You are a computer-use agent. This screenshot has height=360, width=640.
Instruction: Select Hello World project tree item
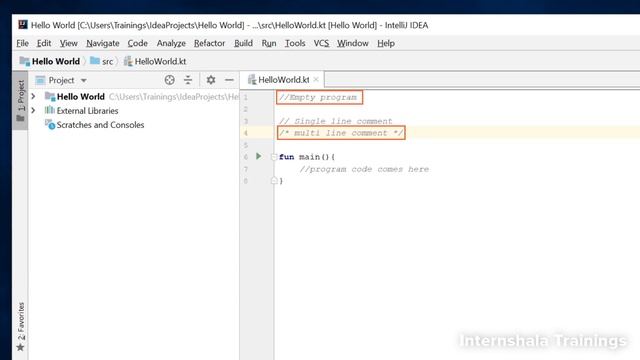tap(81, 97)
